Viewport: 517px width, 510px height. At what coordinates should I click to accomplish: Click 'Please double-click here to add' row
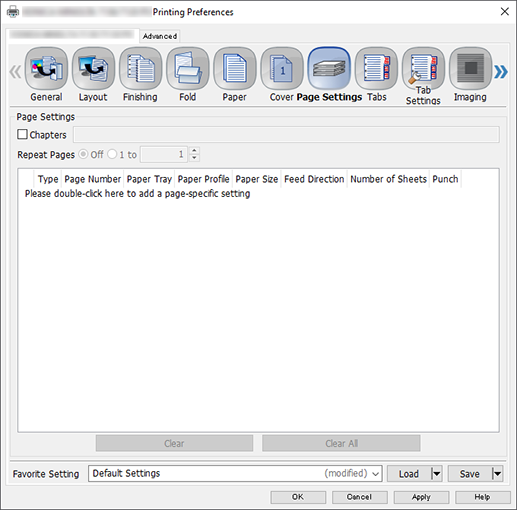point(137,194)
